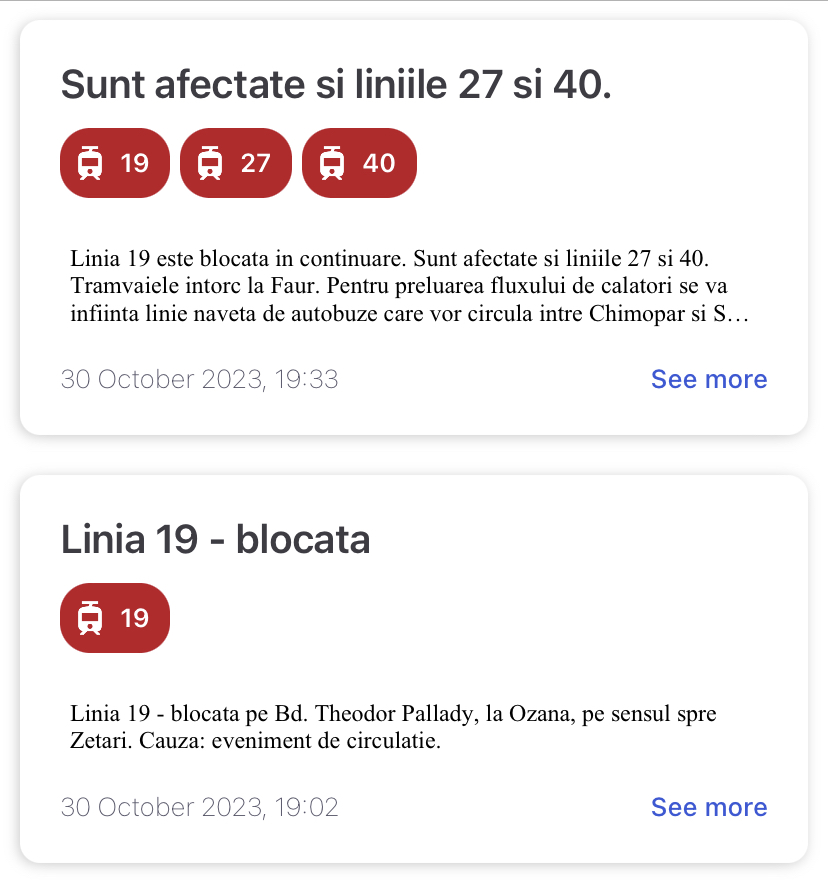
Task: Select line 19 badge under 'Linia 19 - blocata'
Action: (115, 618)
